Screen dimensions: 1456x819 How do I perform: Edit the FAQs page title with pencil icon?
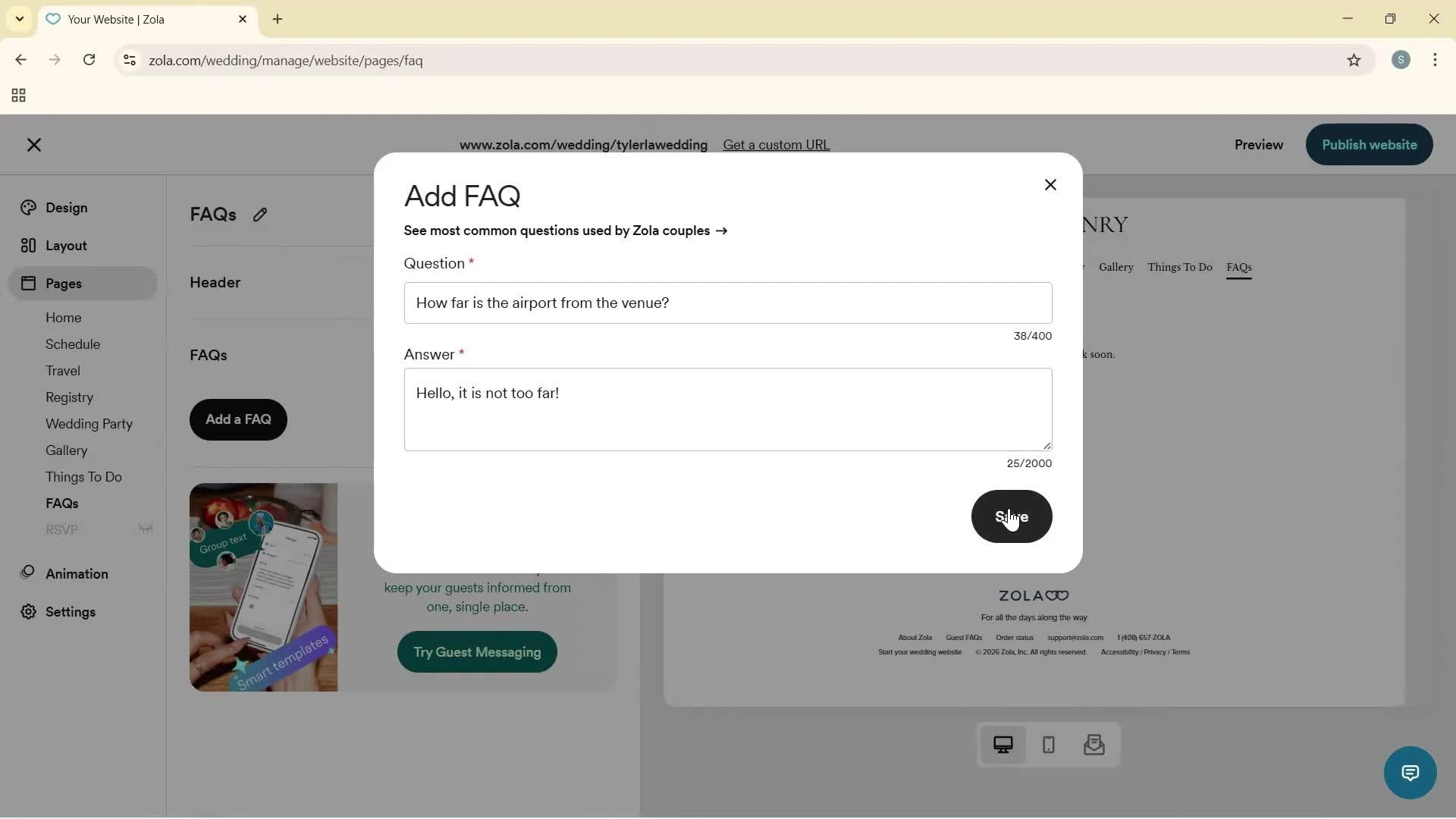click(x=260, y=215)
